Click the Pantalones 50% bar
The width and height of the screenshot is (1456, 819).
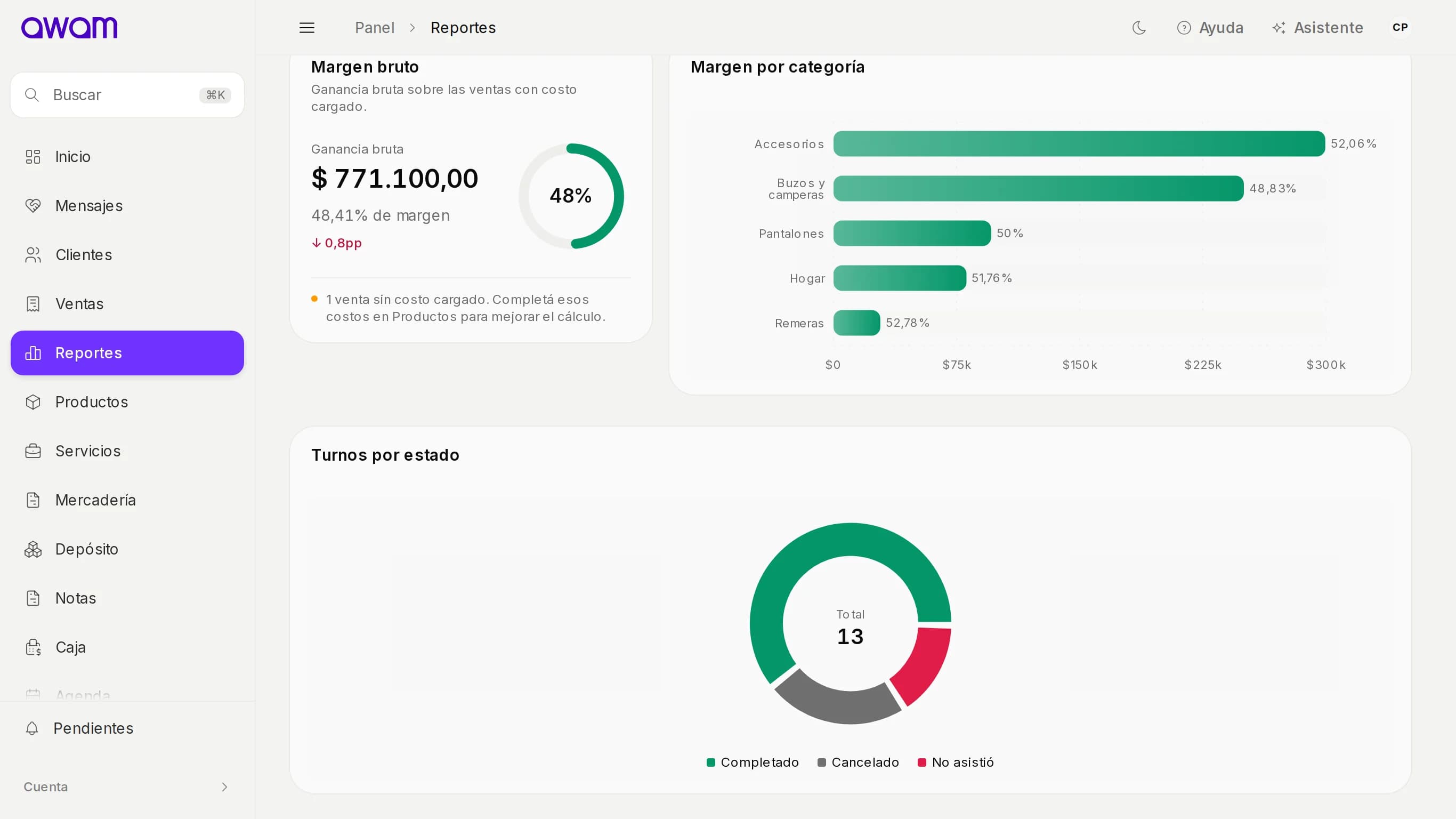(912, 233)
